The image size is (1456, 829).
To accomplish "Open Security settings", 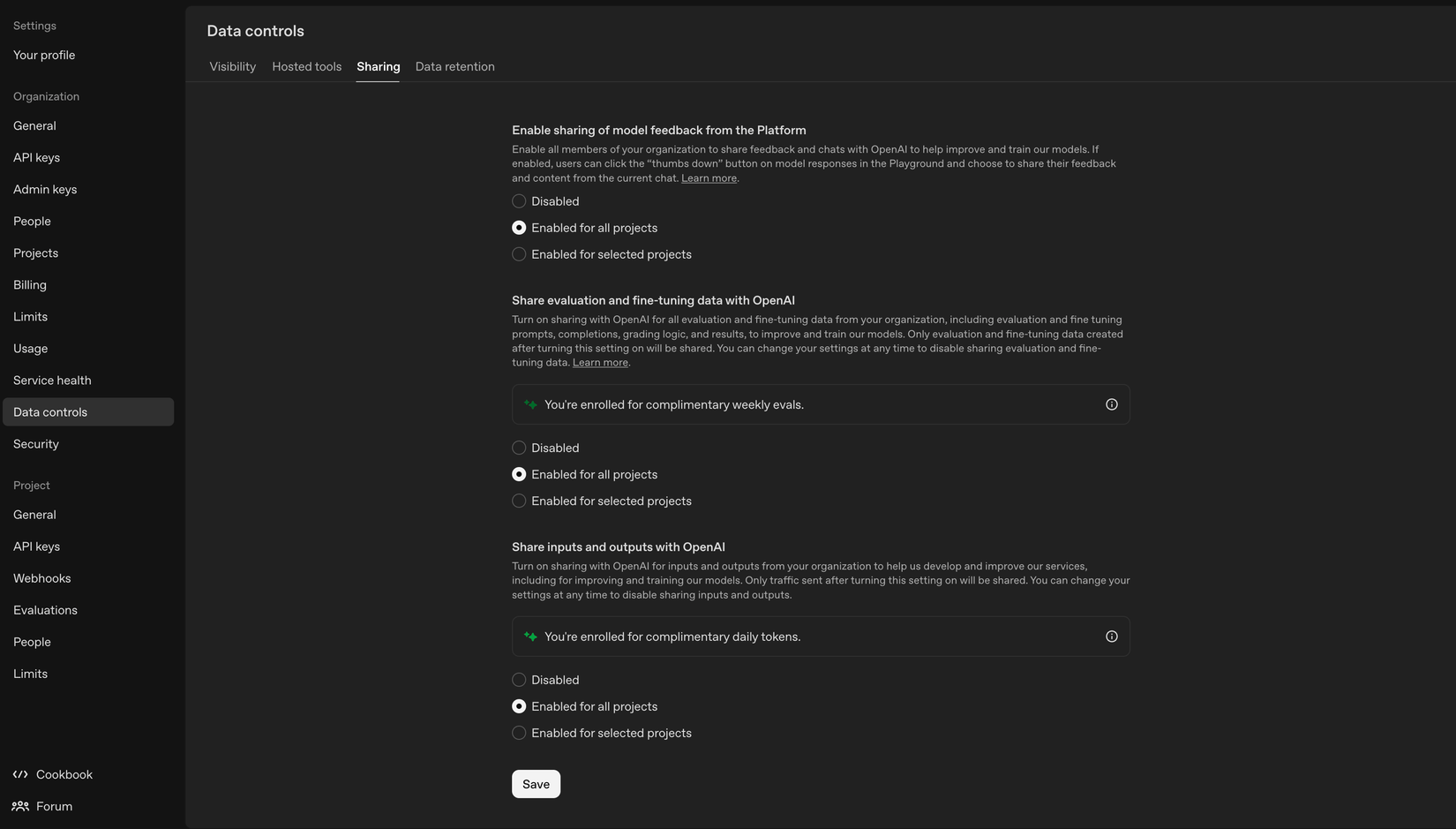I will point(35,443).
